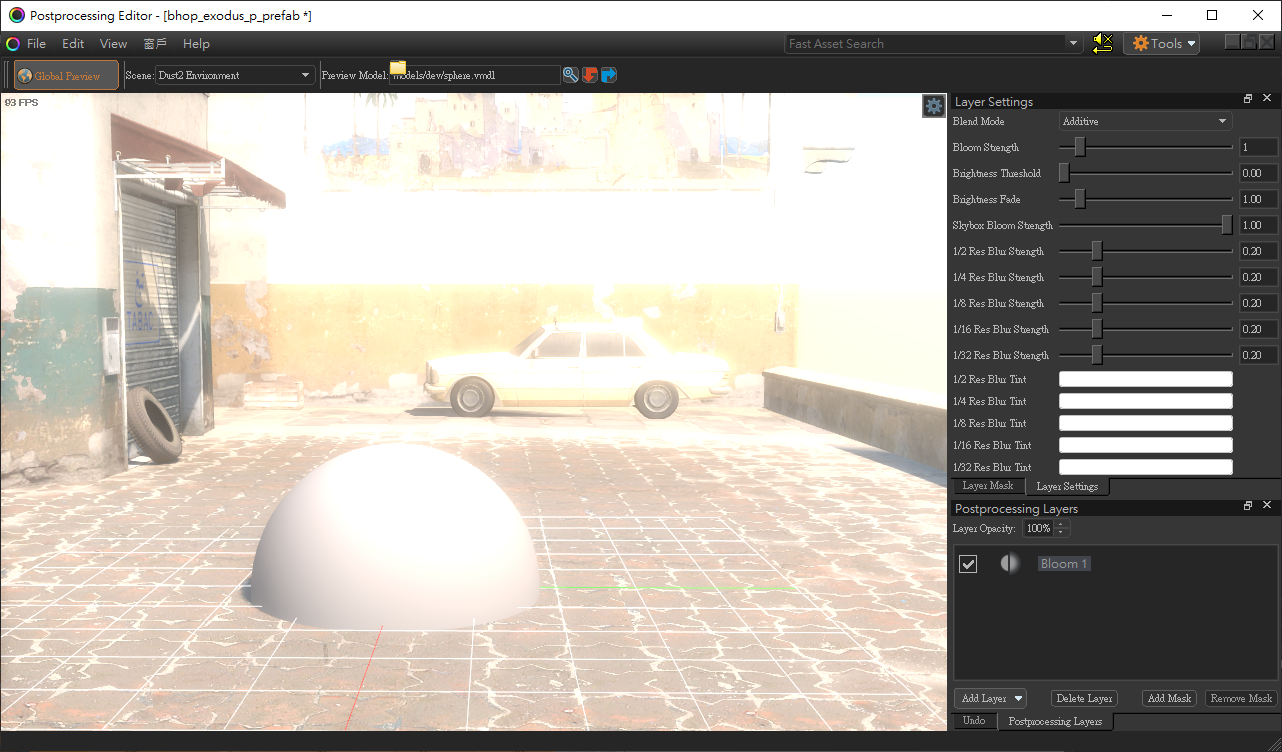The image size is (1282, 752).
Task: Toggle the Bloom 1 layer checkbox
Action: tap(968, 564)
